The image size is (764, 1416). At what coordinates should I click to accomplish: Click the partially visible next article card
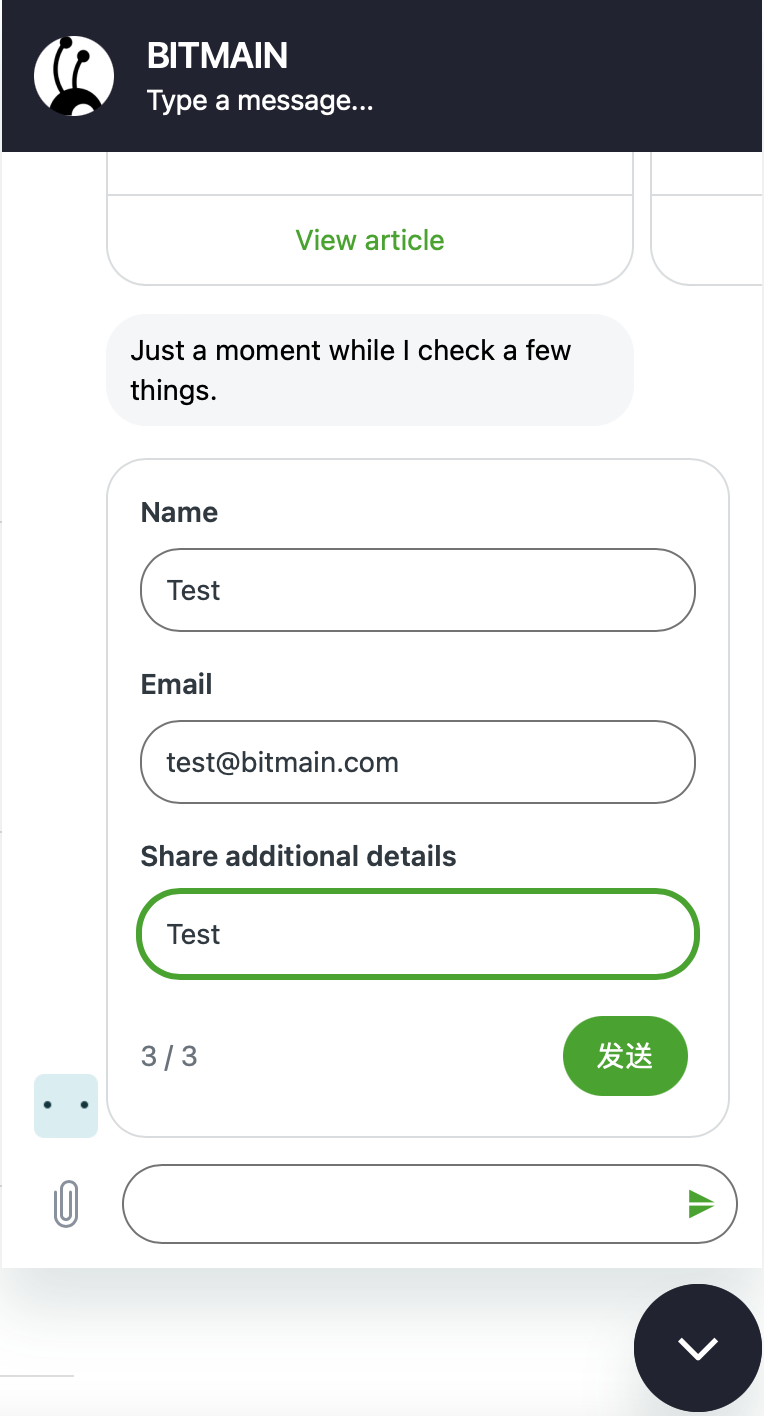pos(707,218)
